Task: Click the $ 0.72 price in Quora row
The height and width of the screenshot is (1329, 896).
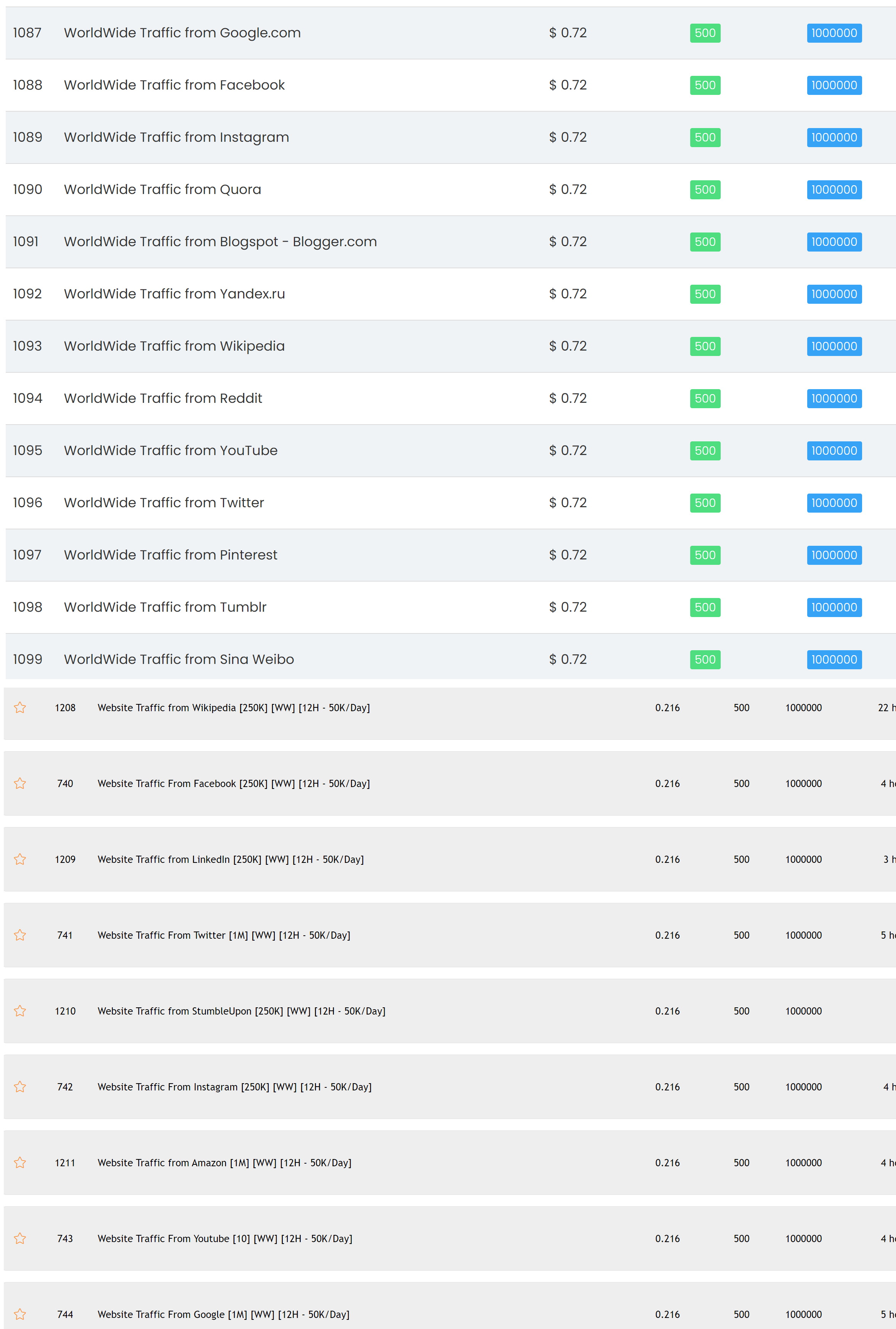Action: coord(568,190)
